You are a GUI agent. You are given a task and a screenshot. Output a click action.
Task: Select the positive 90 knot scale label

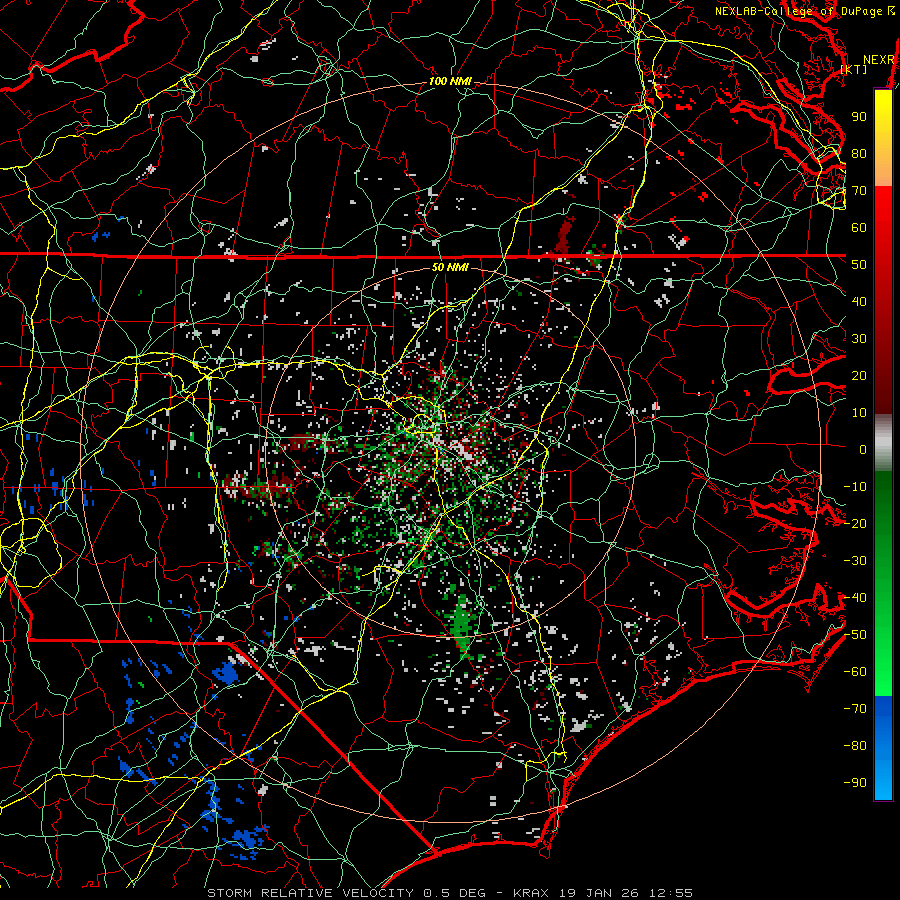[859, 117]
